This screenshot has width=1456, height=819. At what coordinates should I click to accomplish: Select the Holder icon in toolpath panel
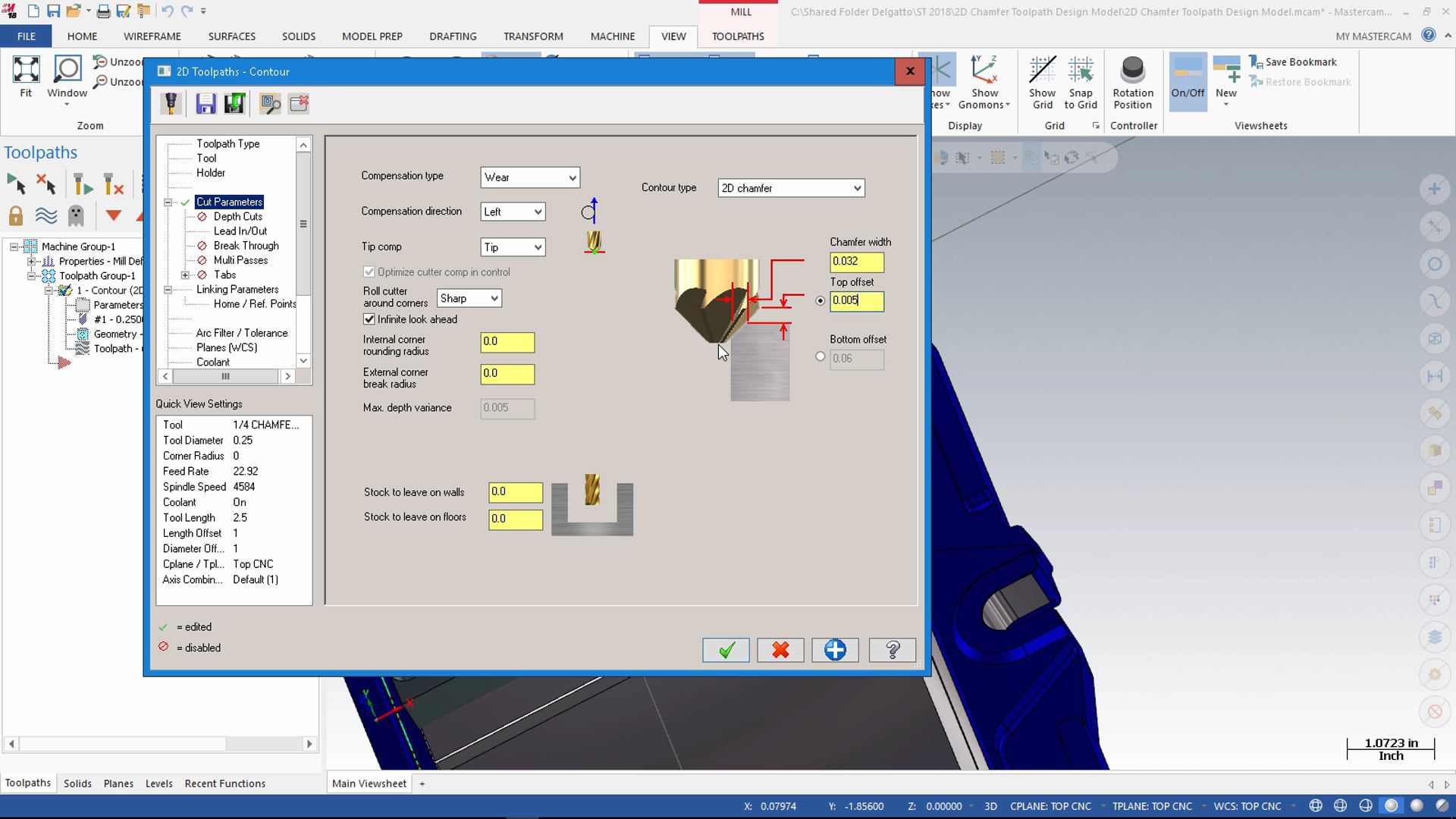(211, 172)
